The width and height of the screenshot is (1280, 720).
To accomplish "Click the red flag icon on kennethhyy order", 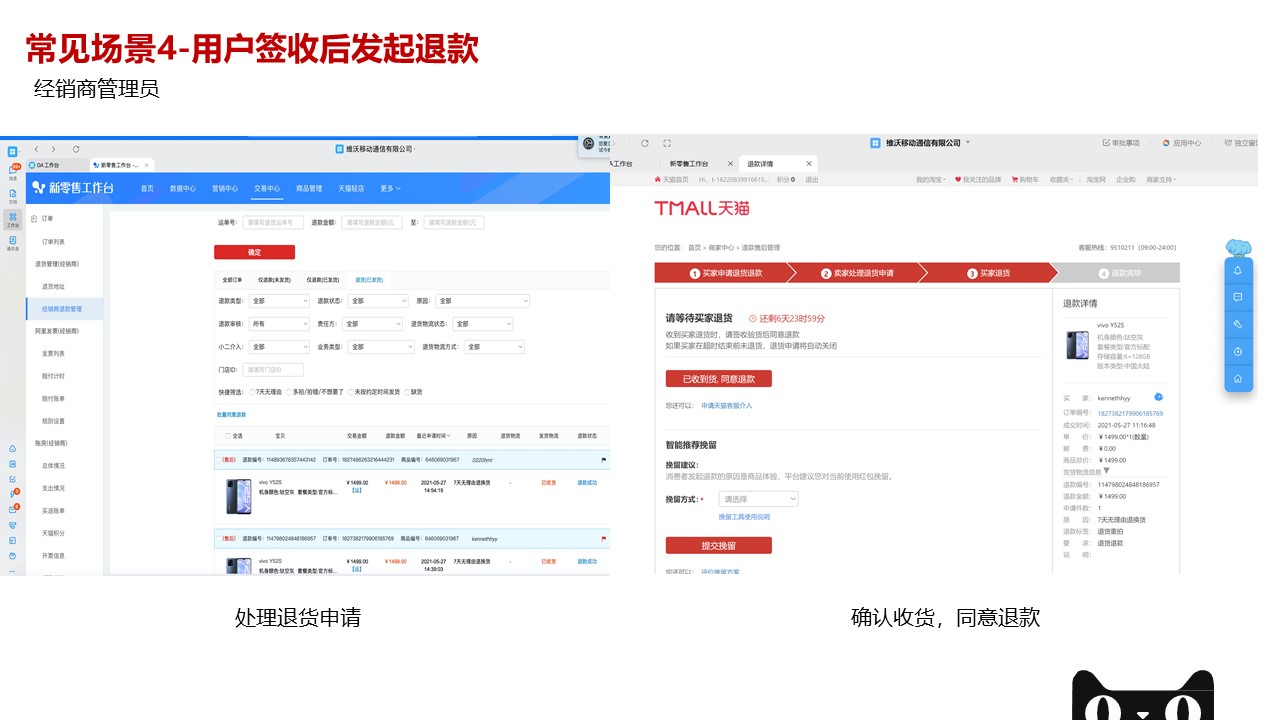I will click(604, 539).
